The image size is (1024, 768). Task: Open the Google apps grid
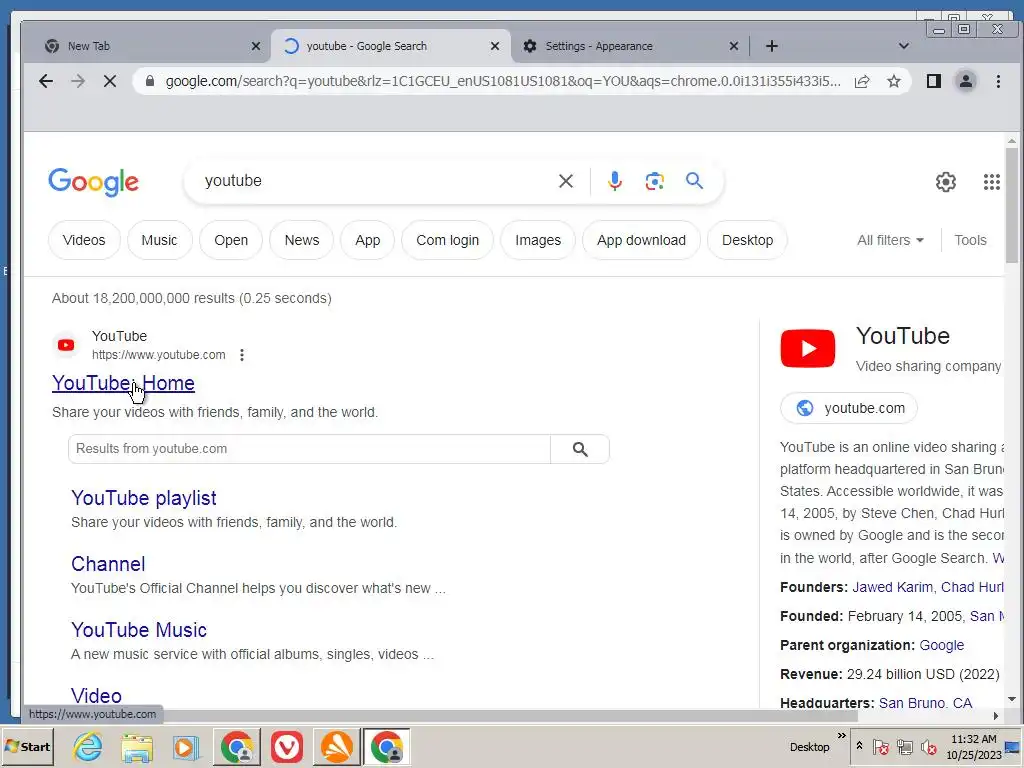click(x=991, y=182)
